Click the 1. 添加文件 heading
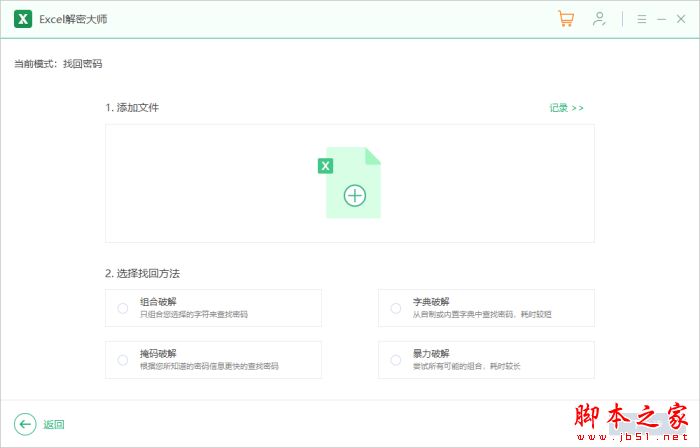This screenshot has width=700, height=448. pos(132,108)
